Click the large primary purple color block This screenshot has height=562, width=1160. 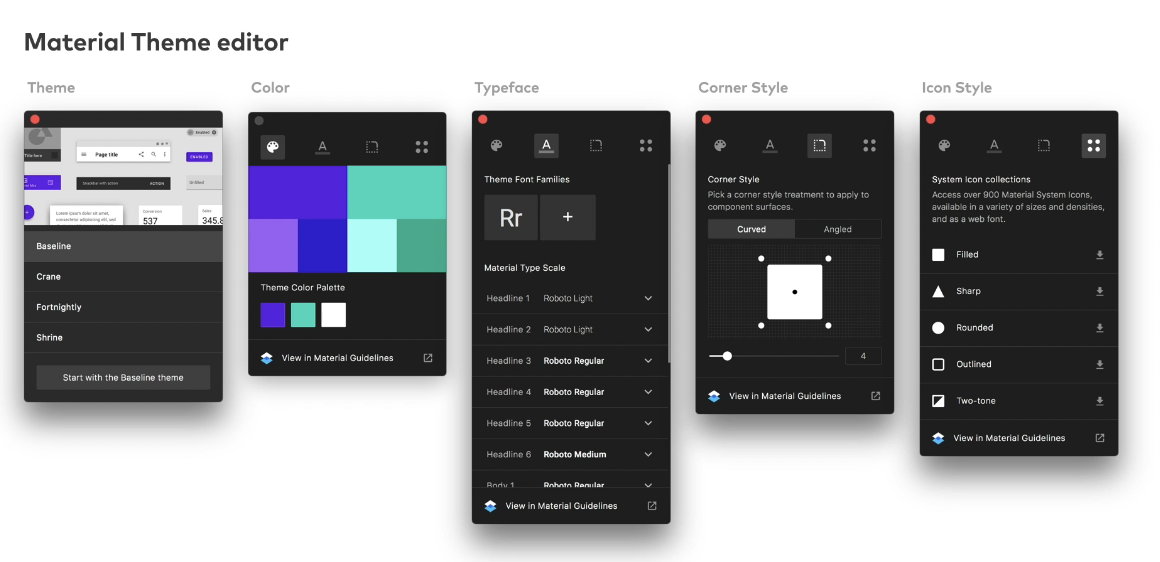[x=297, y=192]
